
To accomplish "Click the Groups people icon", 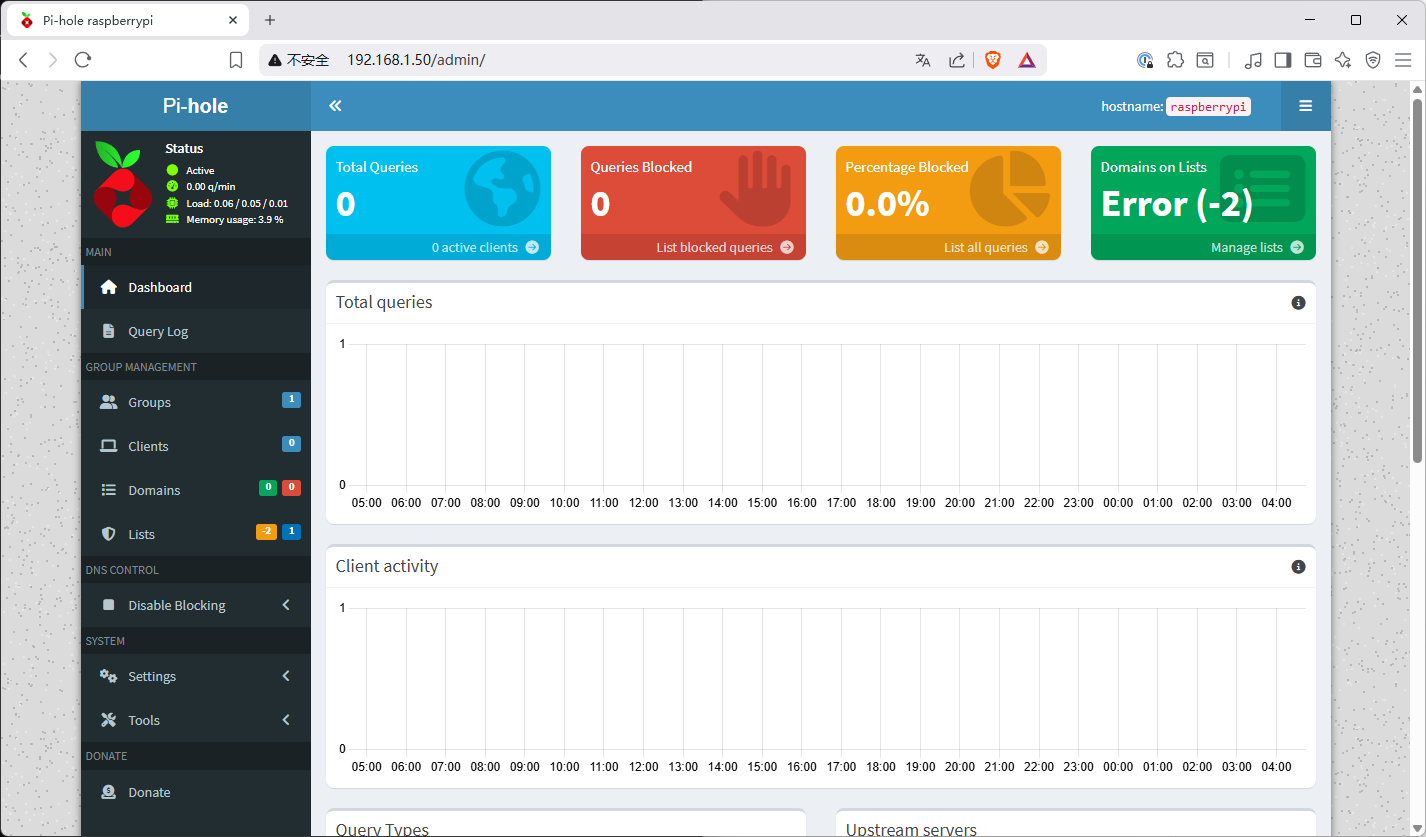I will [109, 402].
